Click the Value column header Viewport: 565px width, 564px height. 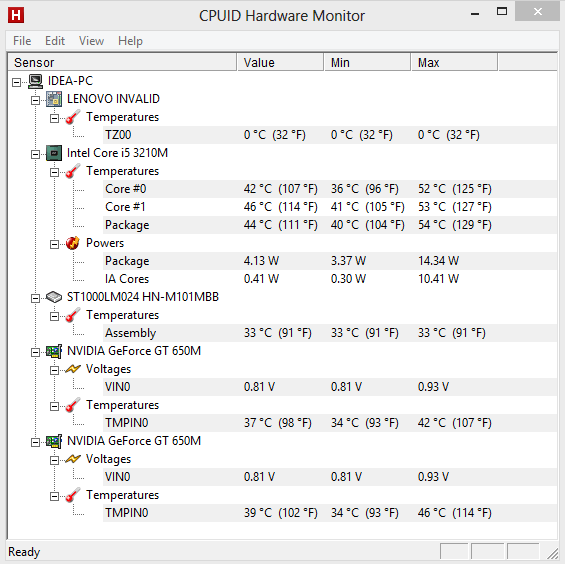point(280,62)
